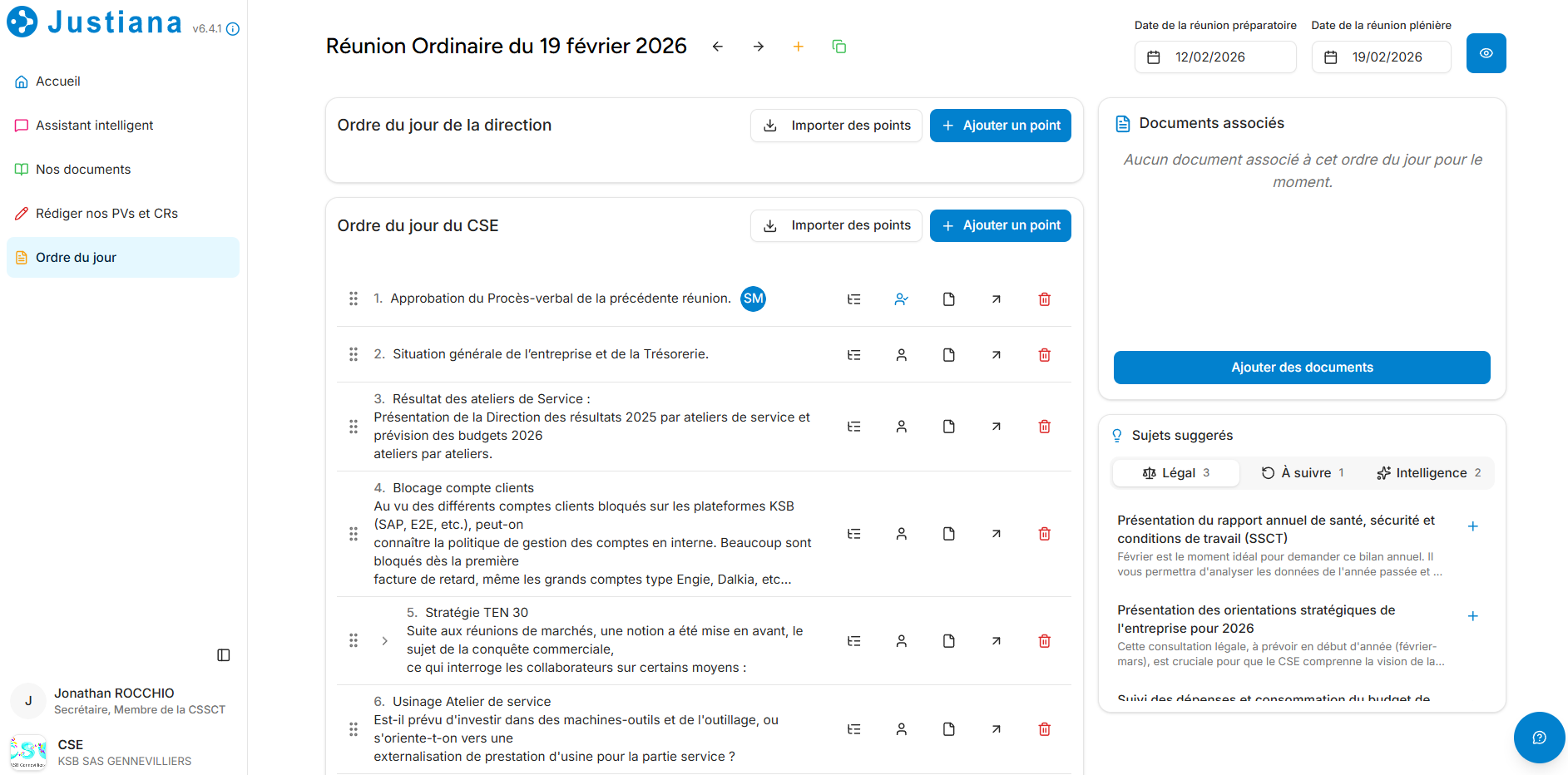Click Ajouter des documents button
The image size is (1568, 775).
pyautogui.click(x=1302, y=368)
